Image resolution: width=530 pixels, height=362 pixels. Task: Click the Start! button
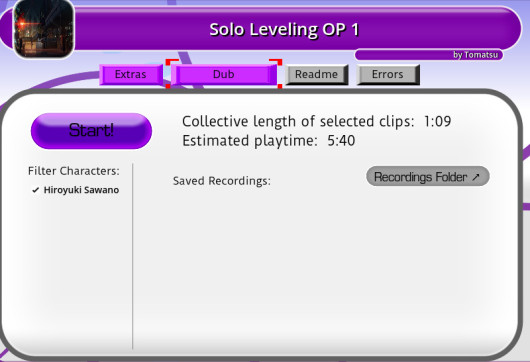91,131
